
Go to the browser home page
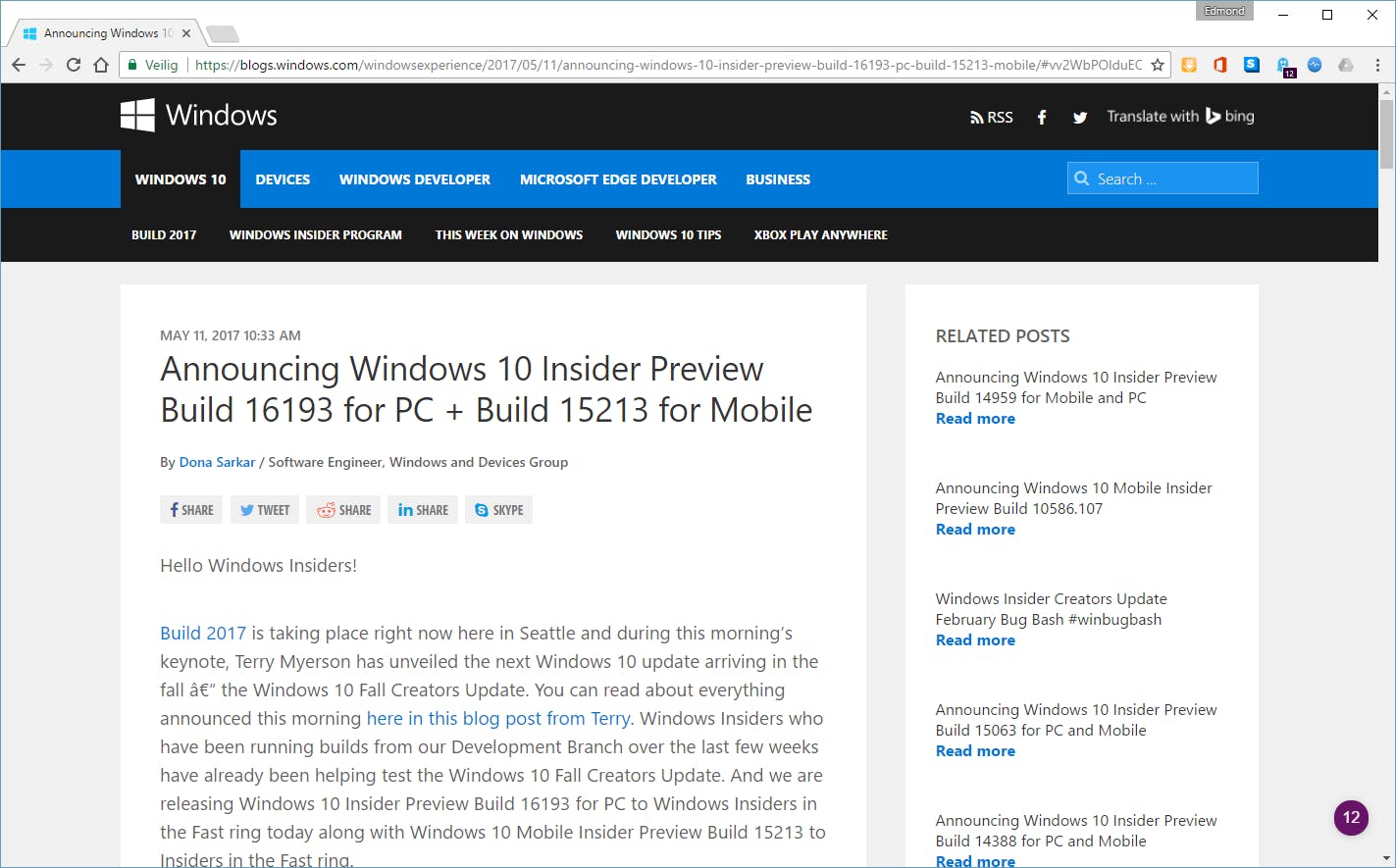pos(101,65)
